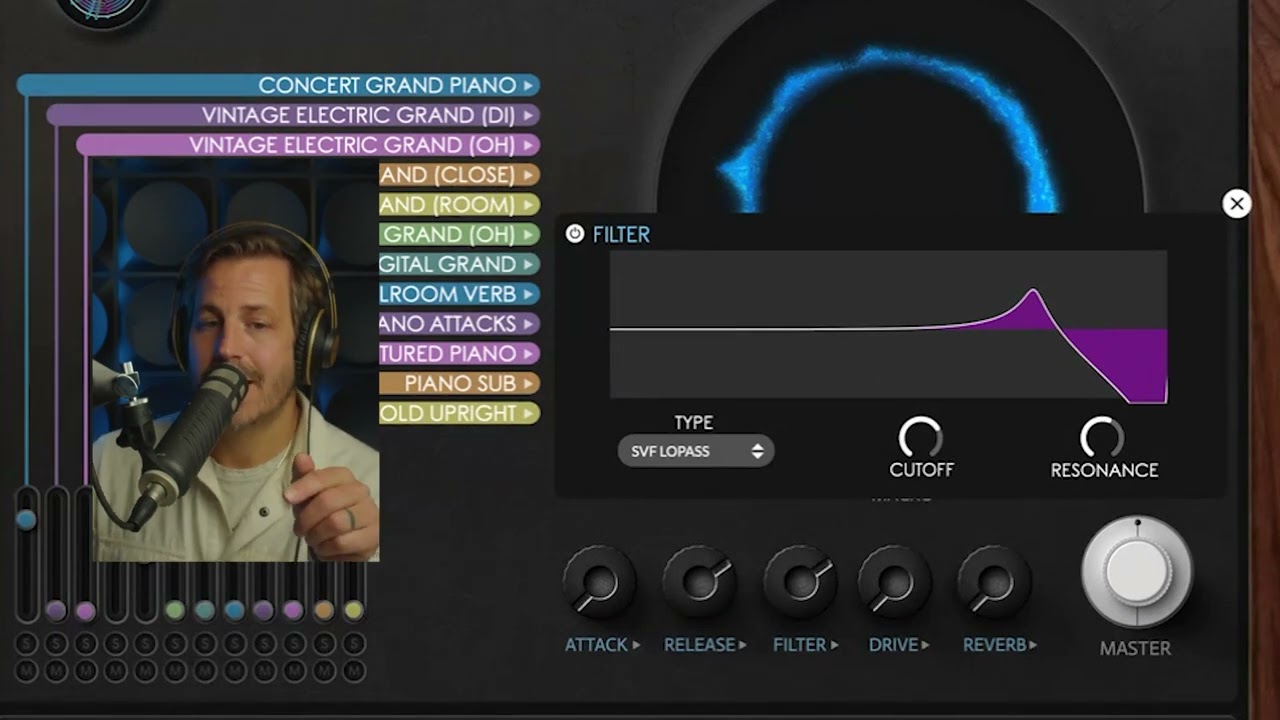Image resolution: width=1280 pixels, height=720 pixels.
Task: Mute the orange Piano Sub channel
Action: pyautogui.click(x=323, y=671)
